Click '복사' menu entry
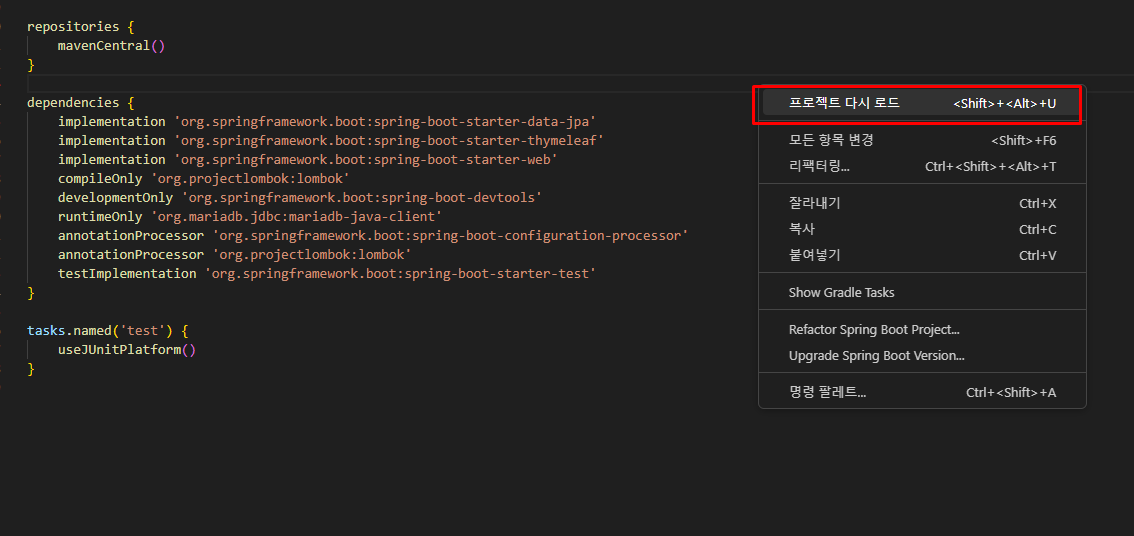The width and height of the screenshot is (1134, 536). click(x=922, y=229)
